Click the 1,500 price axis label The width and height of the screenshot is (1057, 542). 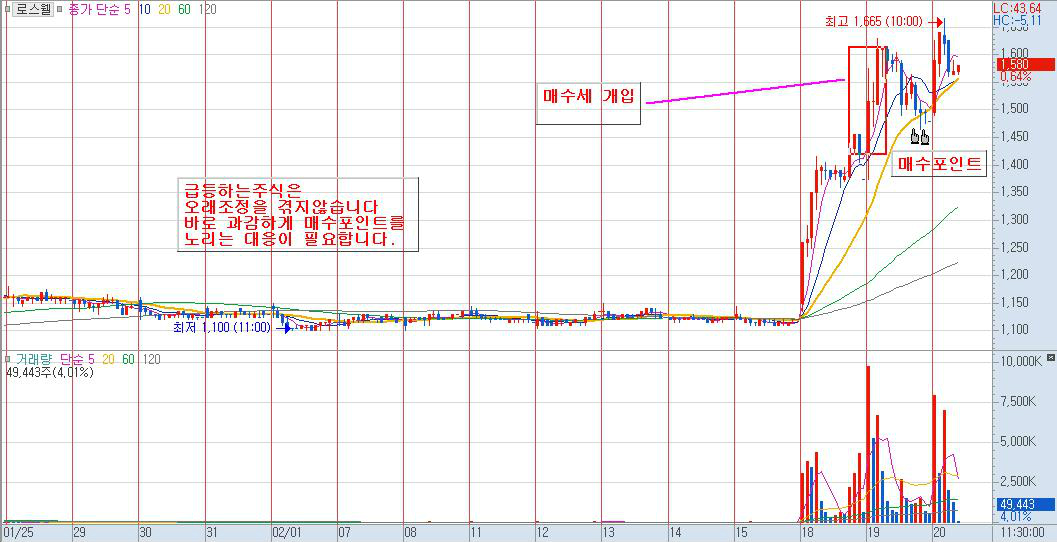point(1014,109)
